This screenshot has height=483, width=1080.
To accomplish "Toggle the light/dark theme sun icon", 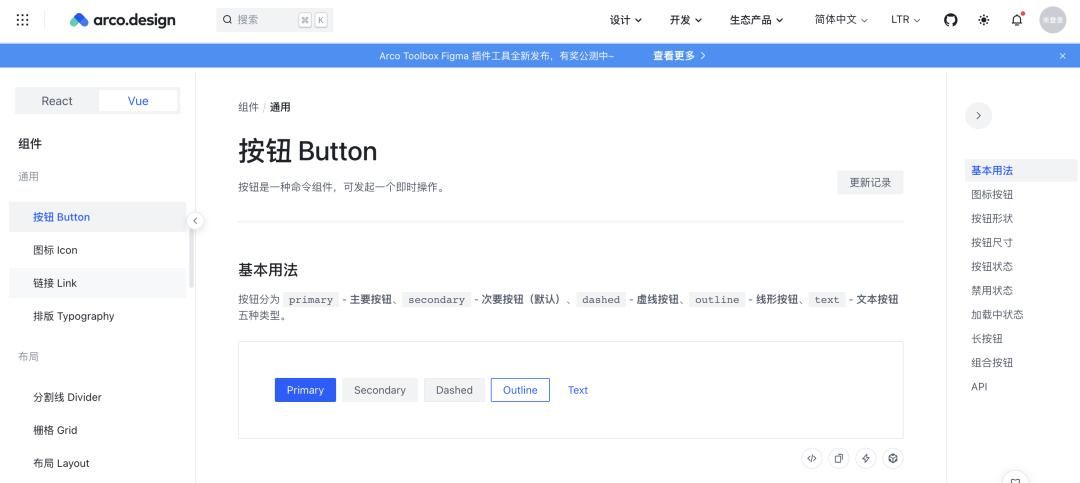I will (984, 20).
